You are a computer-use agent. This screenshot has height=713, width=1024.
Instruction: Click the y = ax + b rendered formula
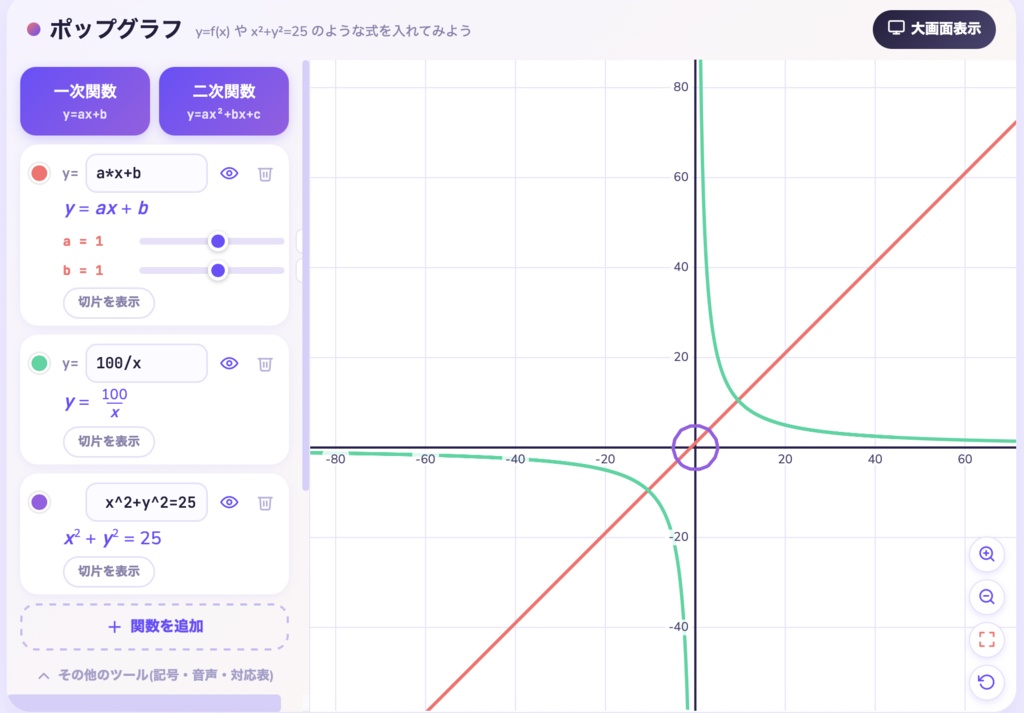click(106, 208)
